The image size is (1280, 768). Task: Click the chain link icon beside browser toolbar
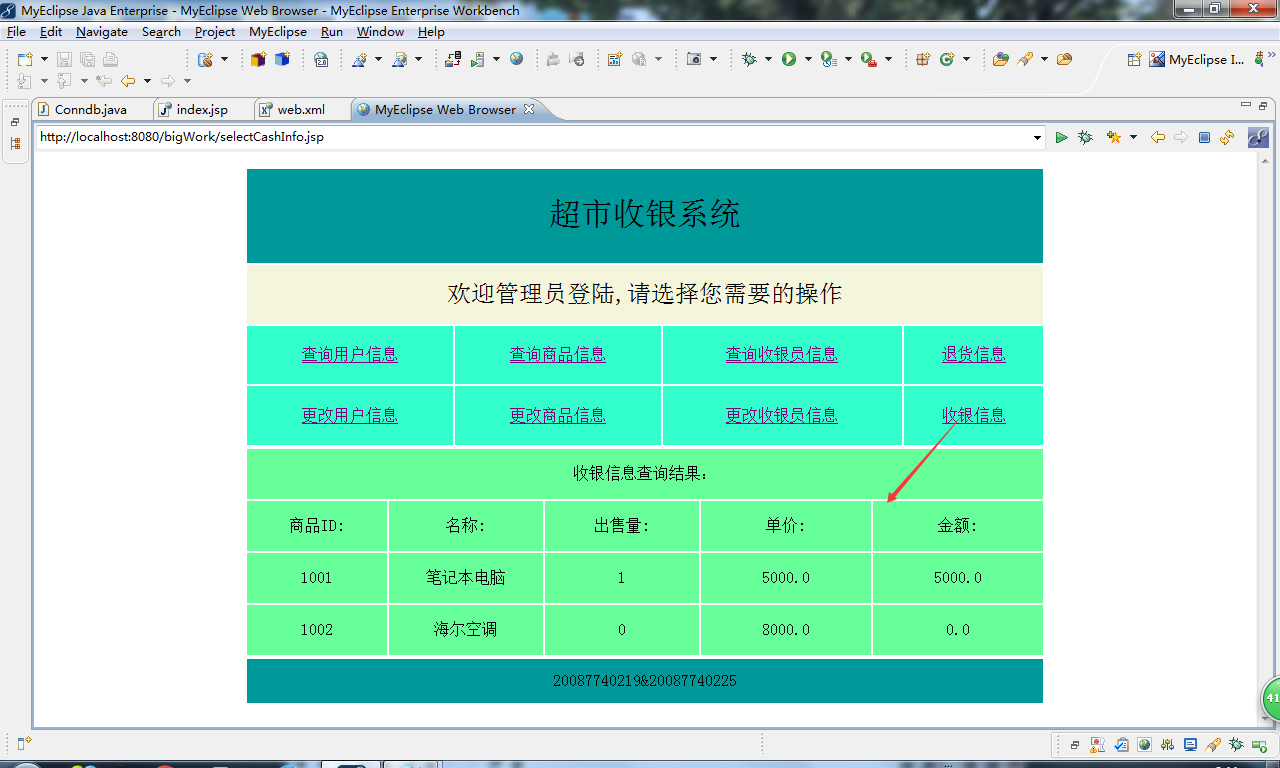point(1258,137)
